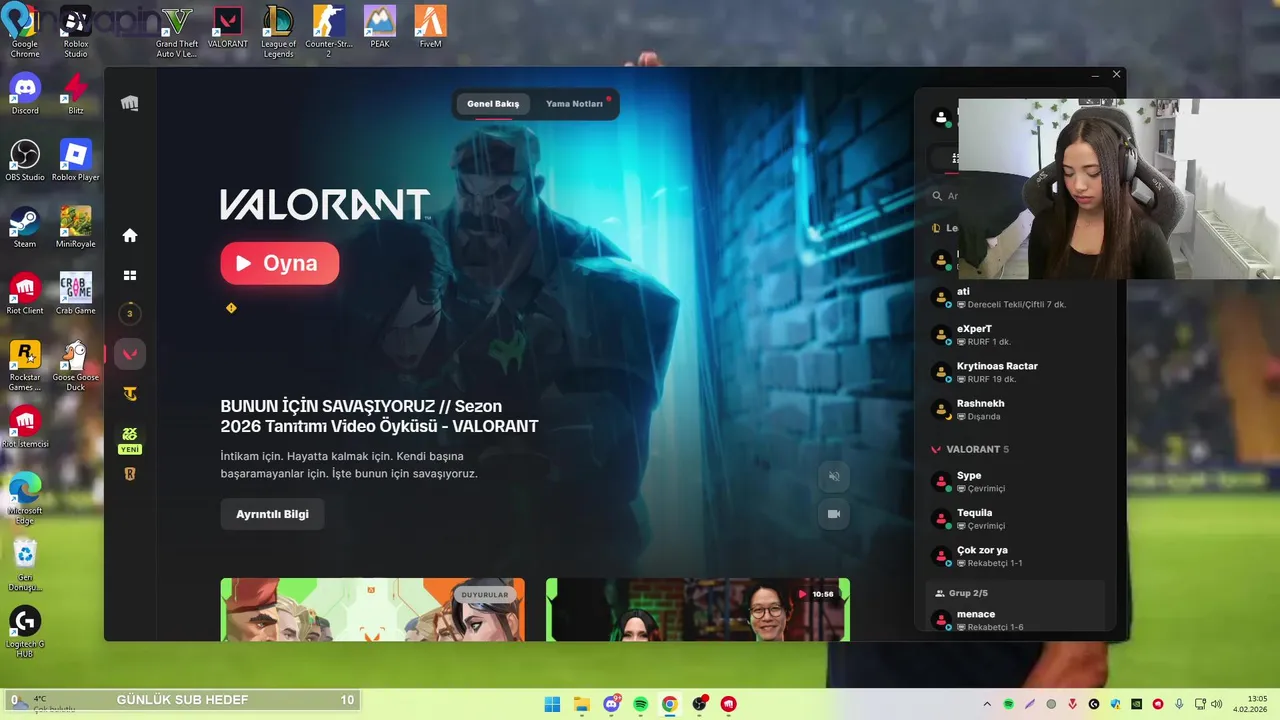The width and height of the screenshot is (1280, 720).
Task: Click the tray microphone icon
Action: click(x=1179, y=704)
